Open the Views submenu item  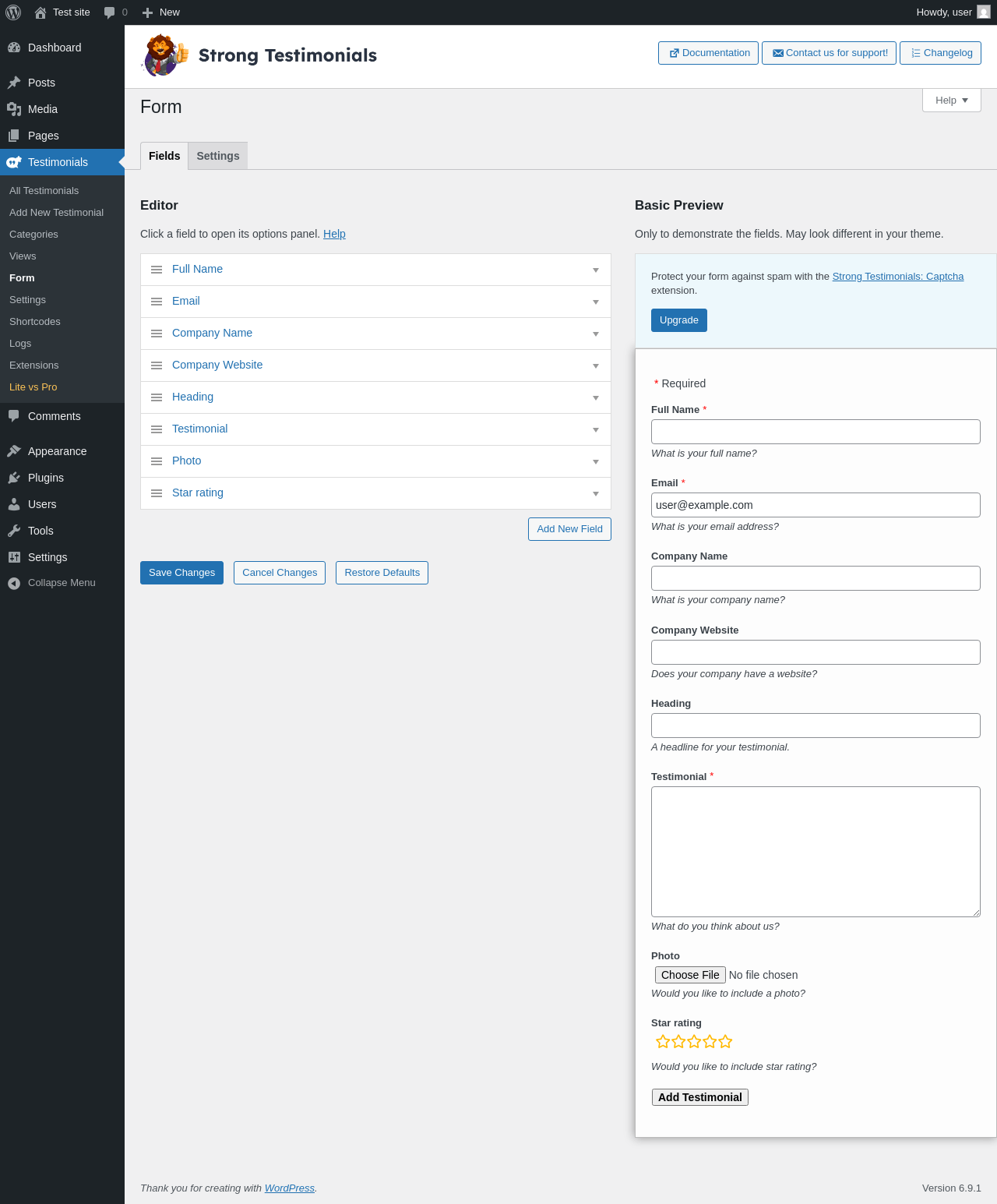pos(23,256)
